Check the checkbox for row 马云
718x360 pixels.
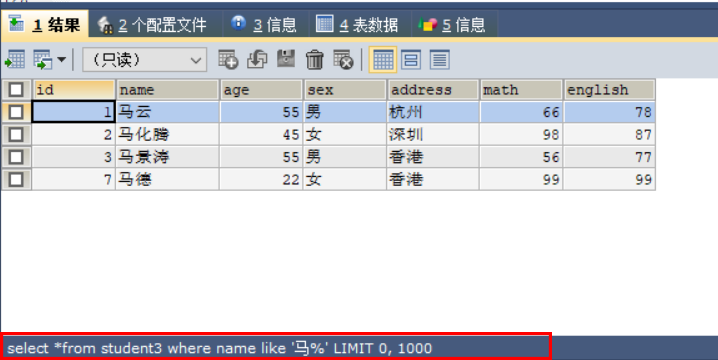[x=16, y=112]
